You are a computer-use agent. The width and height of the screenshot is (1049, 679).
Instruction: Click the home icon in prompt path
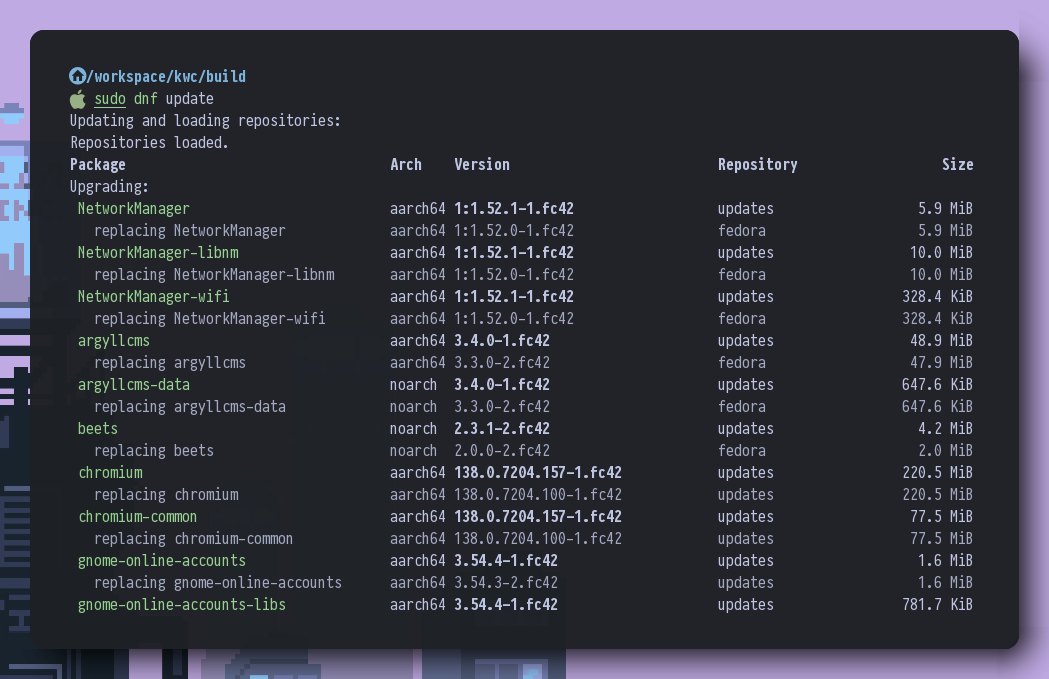pyautogui.click(x=78, y=76)
